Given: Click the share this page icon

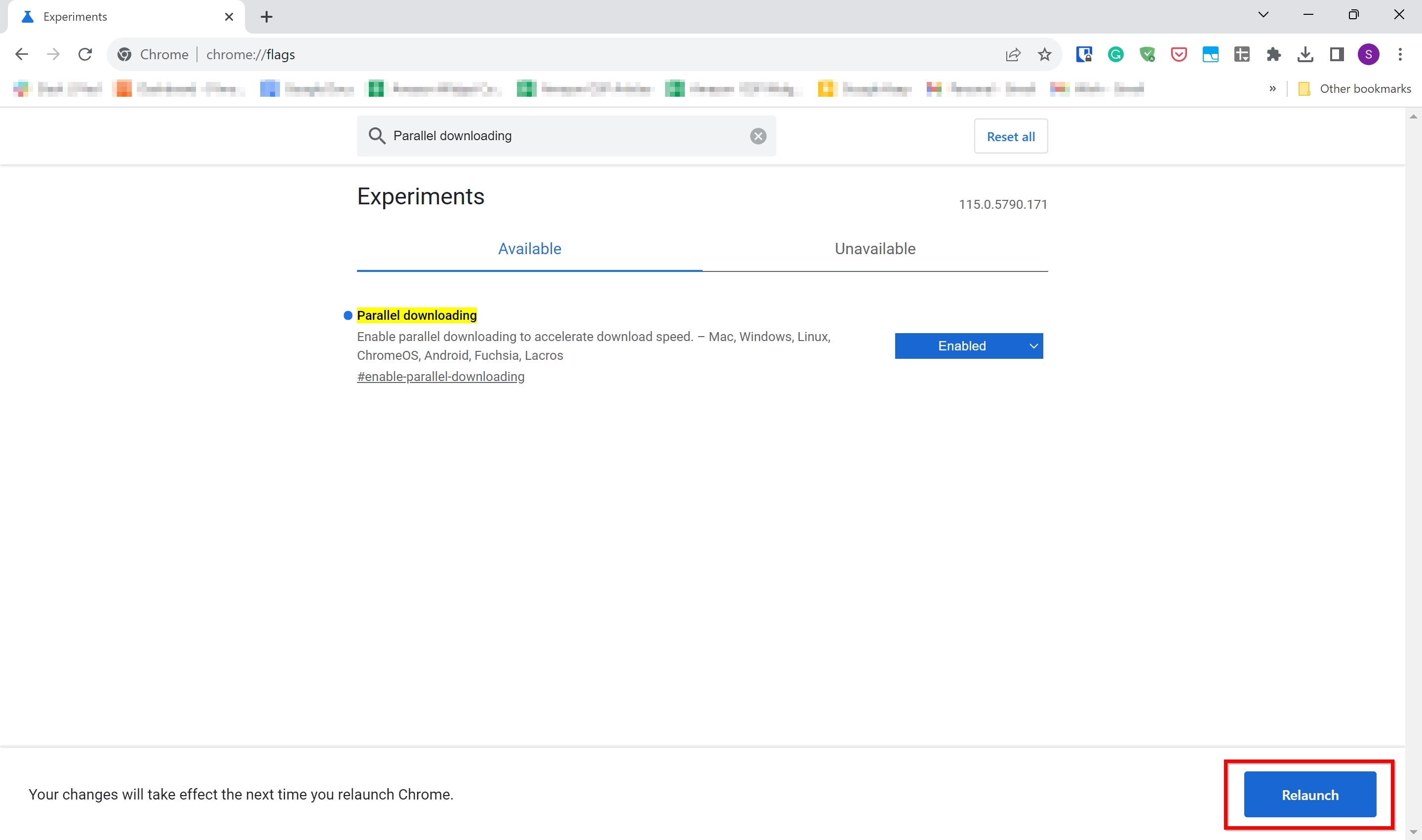Looking at the screenshot, I should point(1013,54).
